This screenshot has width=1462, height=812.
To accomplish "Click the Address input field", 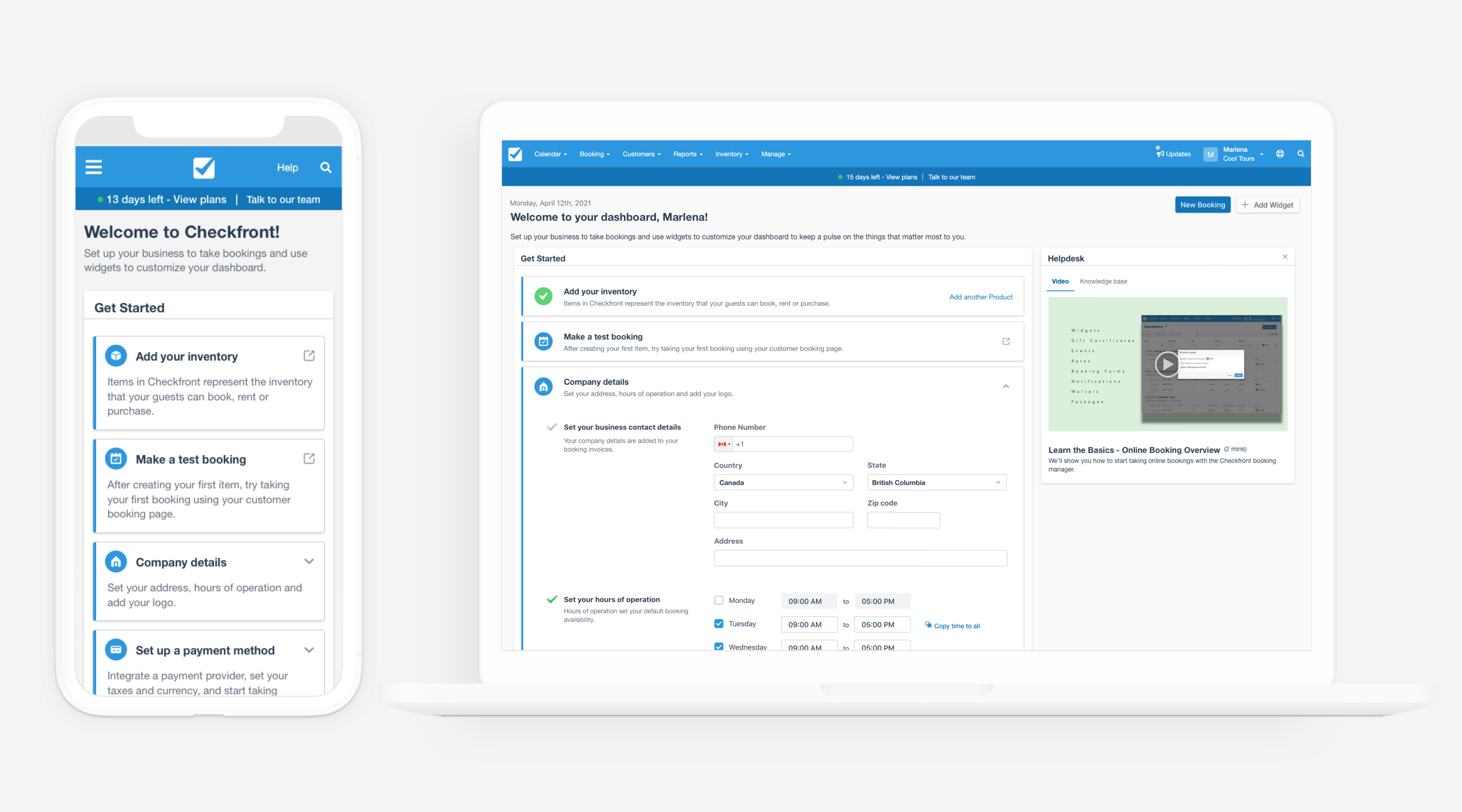I will click(x=860, y=558).
